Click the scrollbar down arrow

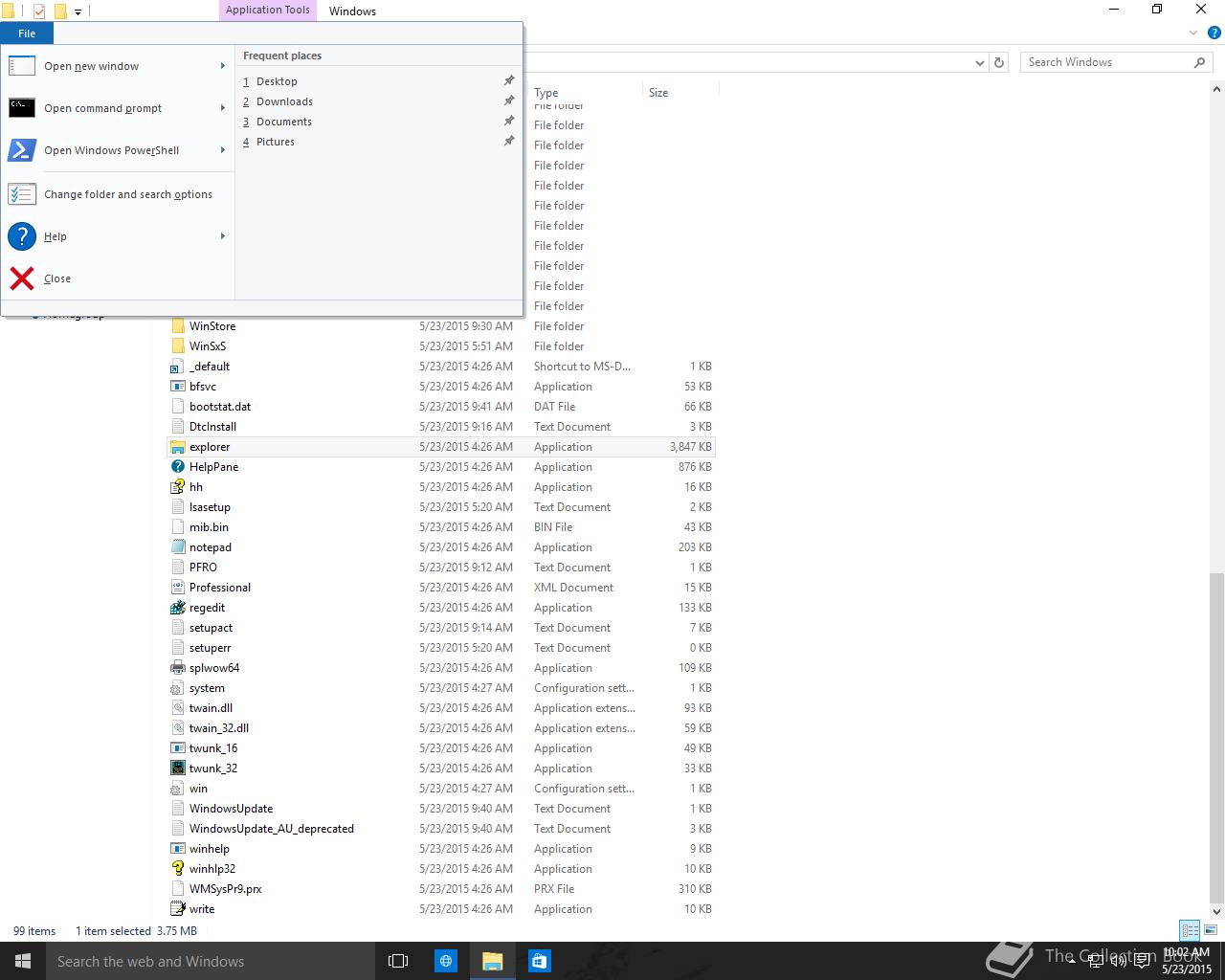[1216, 911]
